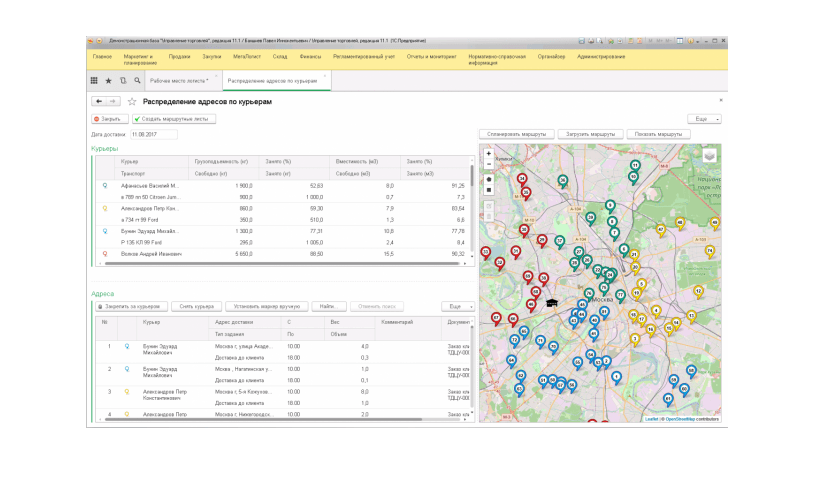Screen dimensions: 814x496
Task: Click the Save icon in the title bar
Action: [x=581, y=41]
